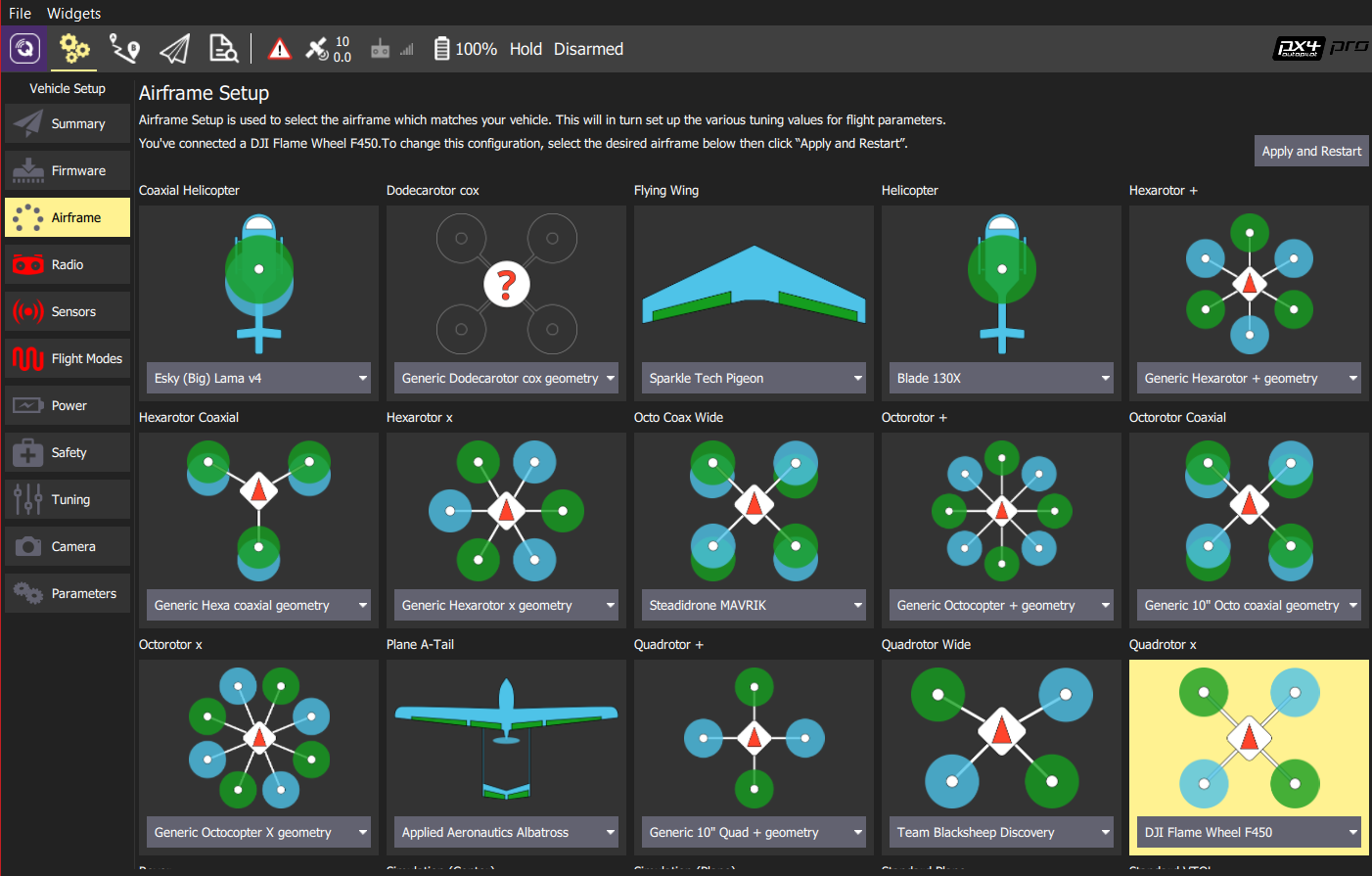Click the battery 100% indicator
This screenshot has width=1372, height=876.
[465, 49]
